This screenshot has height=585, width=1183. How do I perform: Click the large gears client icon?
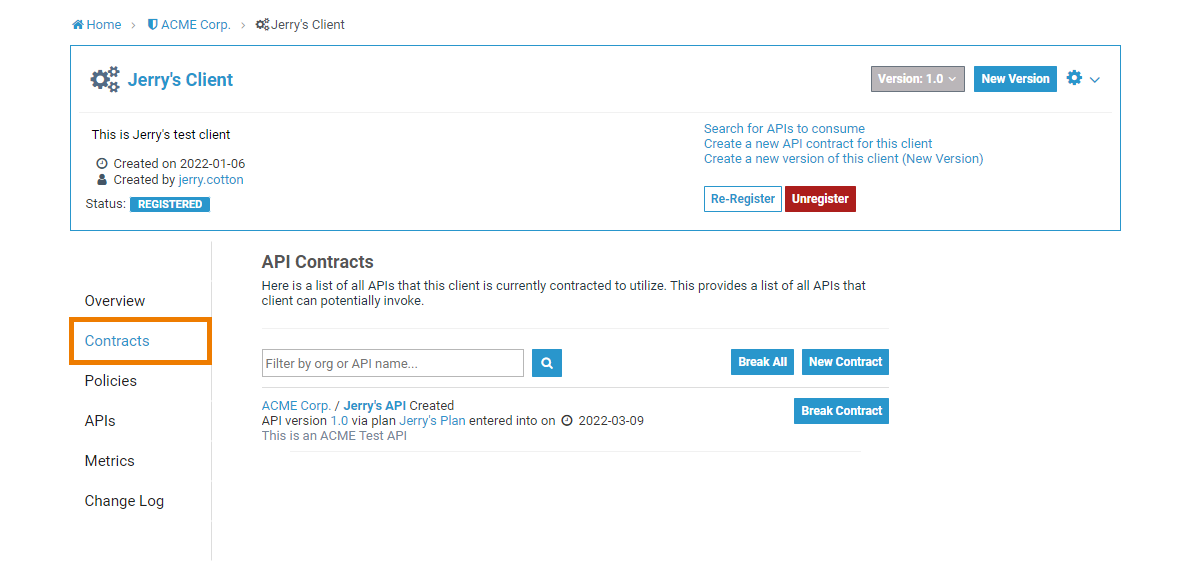tap(105, 79)
